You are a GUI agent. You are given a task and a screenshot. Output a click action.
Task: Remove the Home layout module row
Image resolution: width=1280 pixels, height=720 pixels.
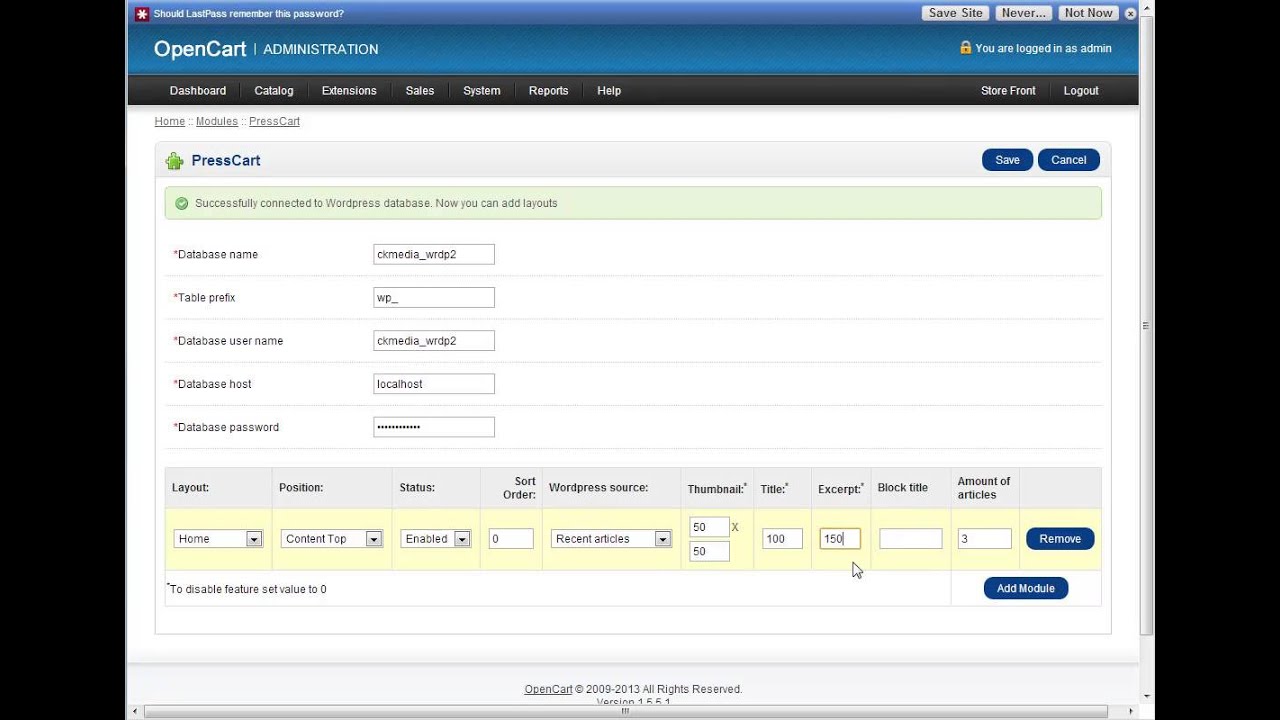point(1060,538)
